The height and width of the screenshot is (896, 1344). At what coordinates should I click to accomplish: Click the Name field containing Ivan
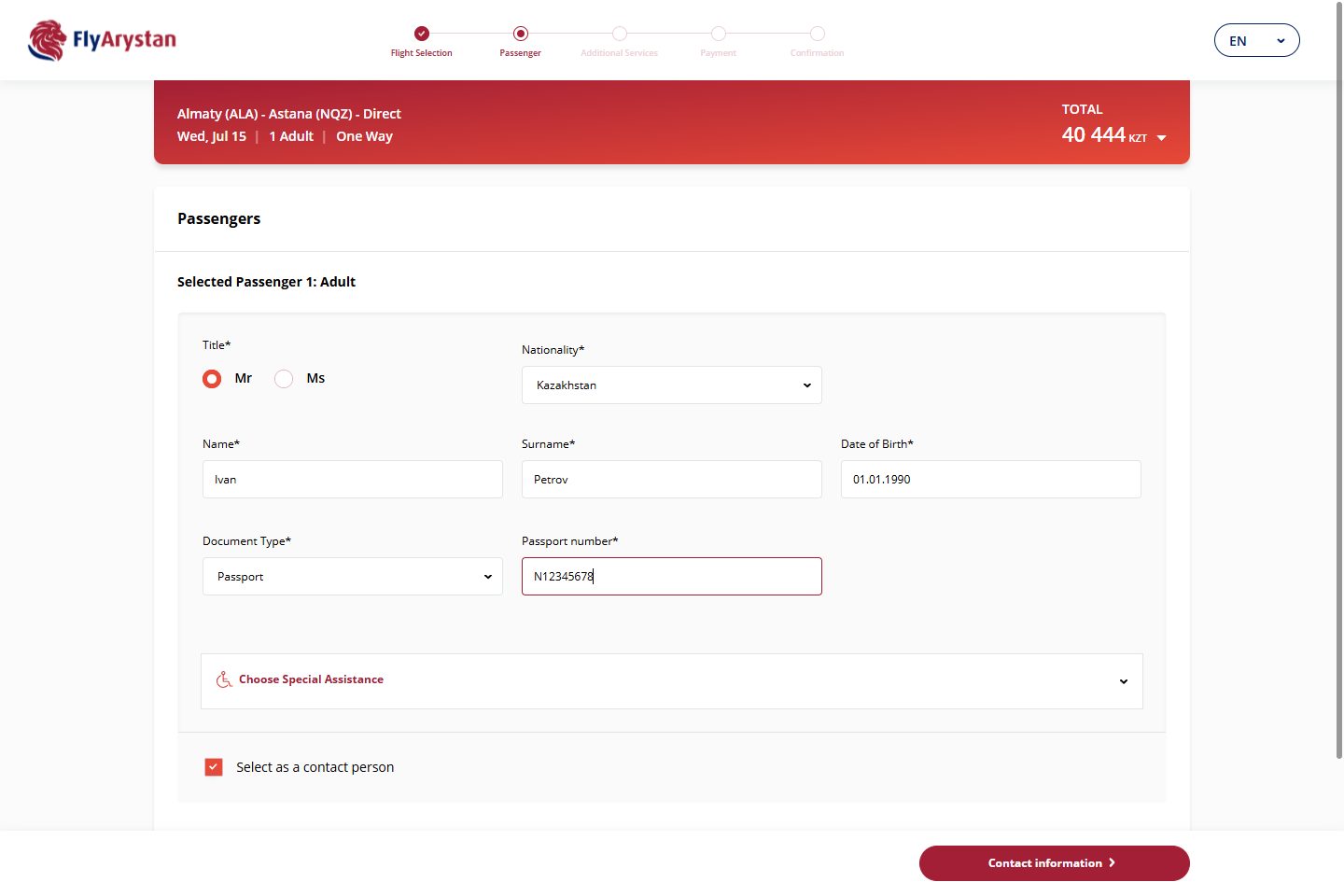coord(353,480)
